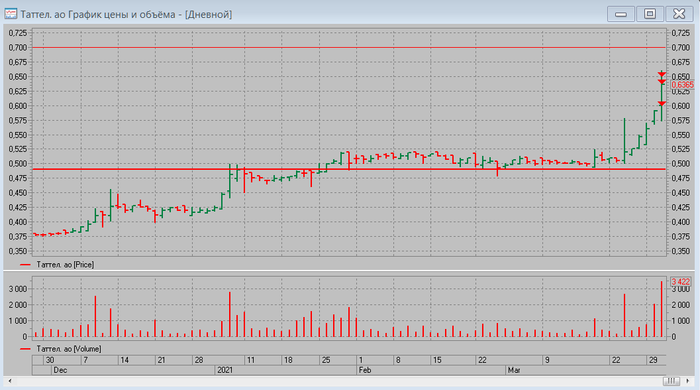Click the left volume axis label 1 000
This screenshot has width=700, height=390.
(18, 321)
